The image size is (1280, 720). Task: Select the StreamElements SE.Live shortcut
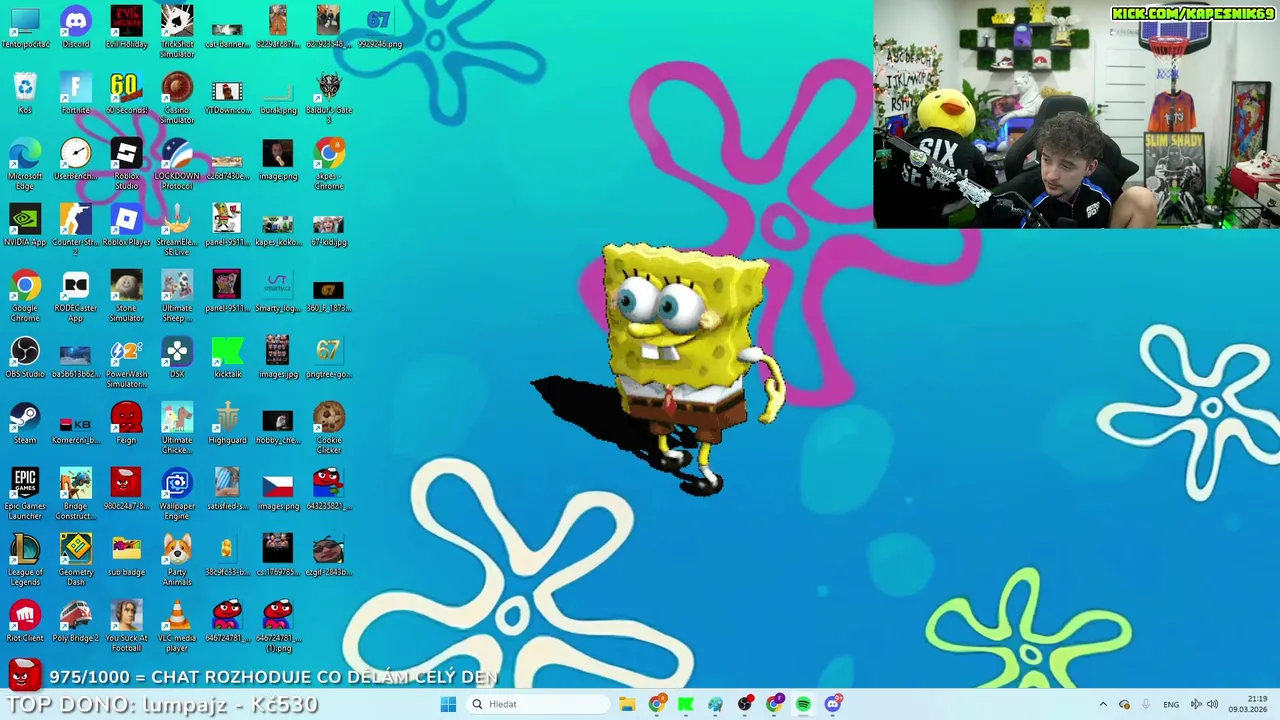click(x=177, y=229)
